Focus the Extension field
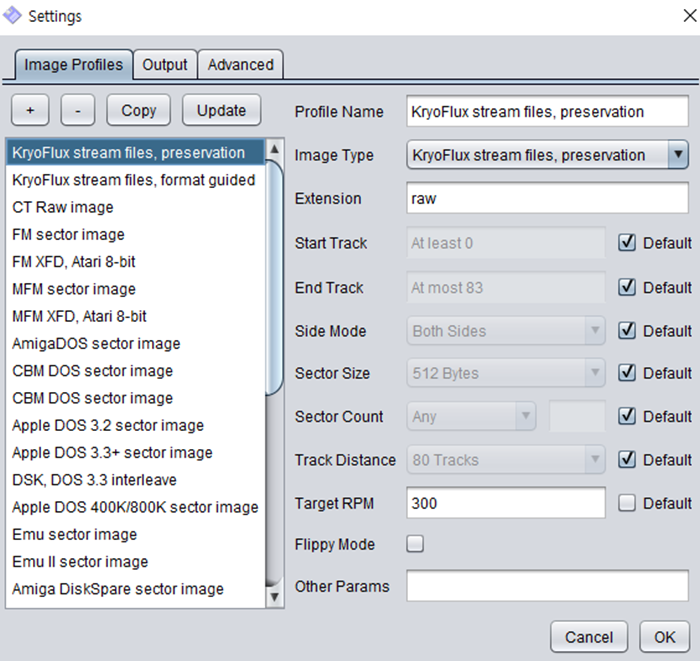 (x=547, y=198)
